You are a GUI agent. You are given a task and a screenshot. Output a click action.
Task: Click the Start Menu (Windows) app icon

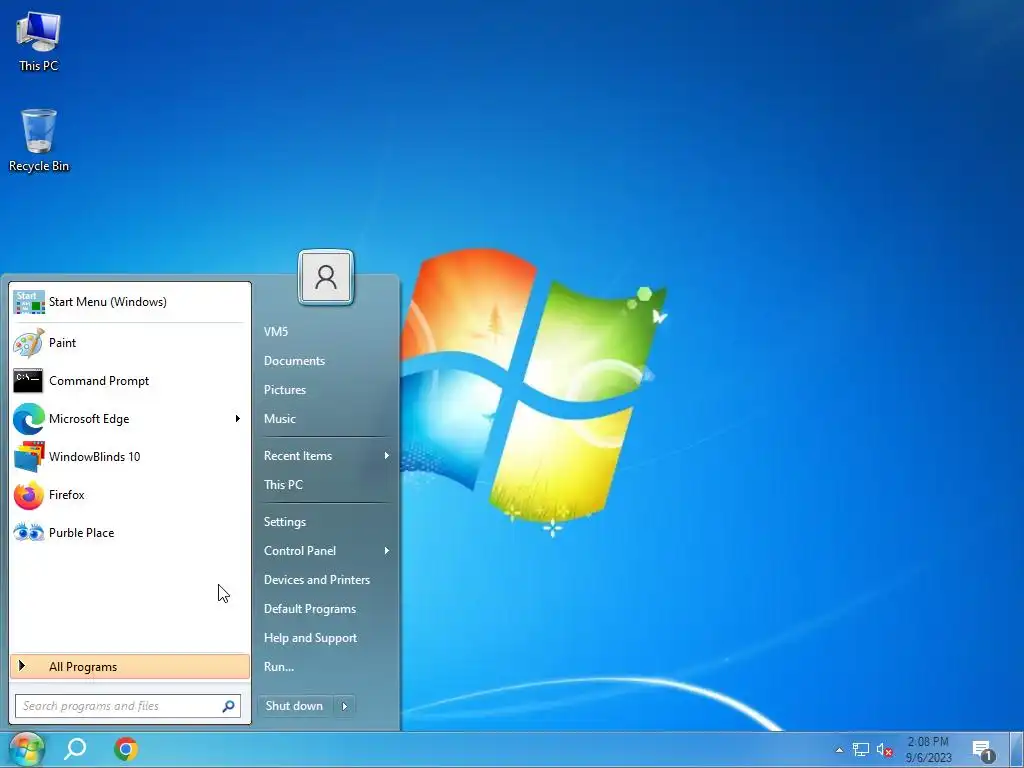[x=29, y=302]
